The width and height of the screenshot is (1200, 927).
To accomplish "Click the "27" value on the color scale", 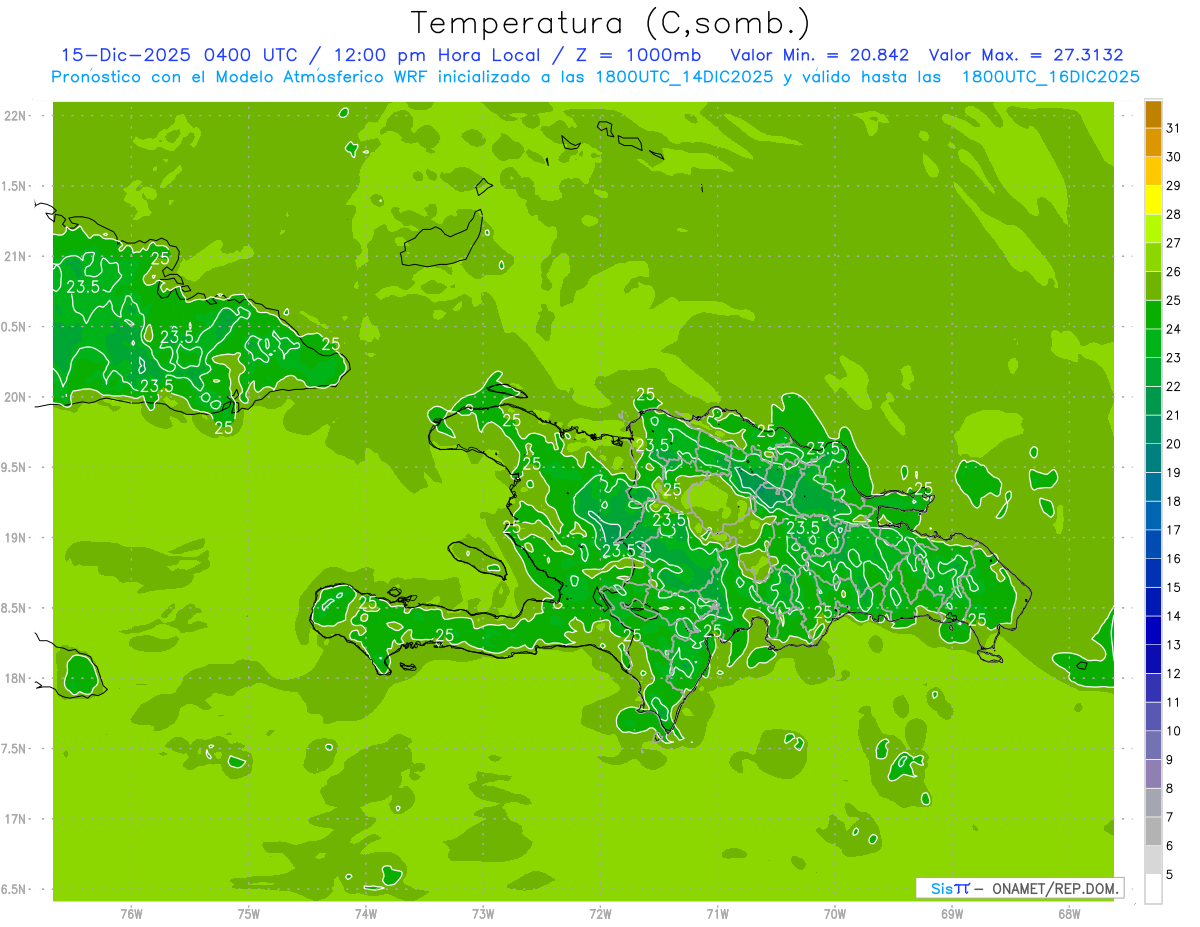I will pos(1174,243).
